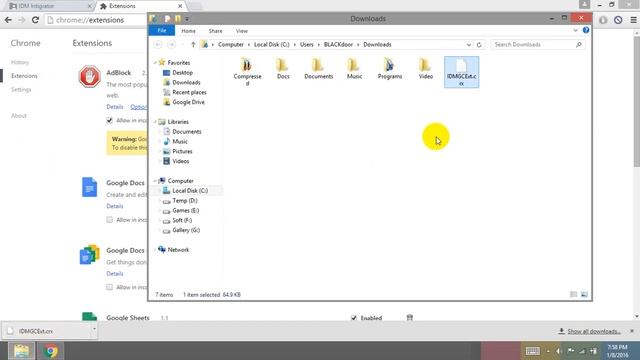Image resolution: width=640 pixels, height=360 pixels.
Task: Click the first Google Docs extension icon
Action: click(x=89, y=187)
